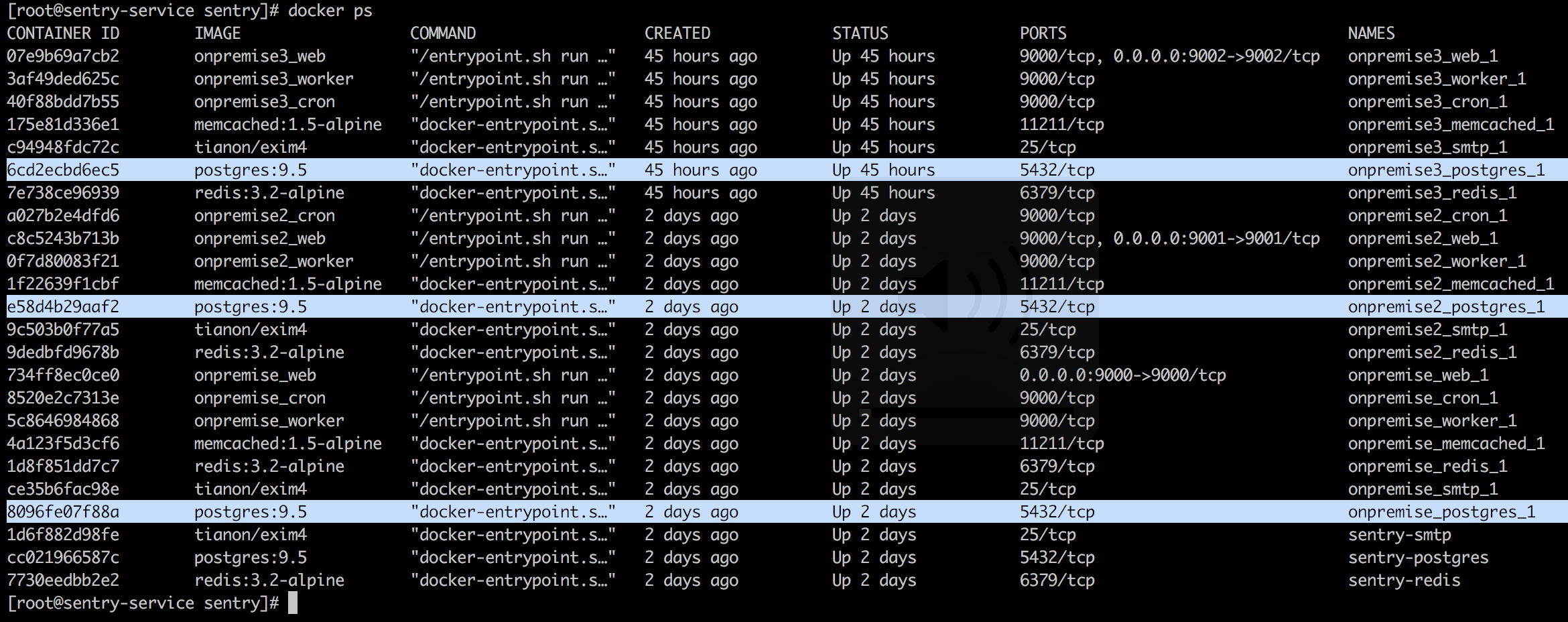
Task: Click name onpremise3_redis_1
Action: click(x=1433, y=193)
